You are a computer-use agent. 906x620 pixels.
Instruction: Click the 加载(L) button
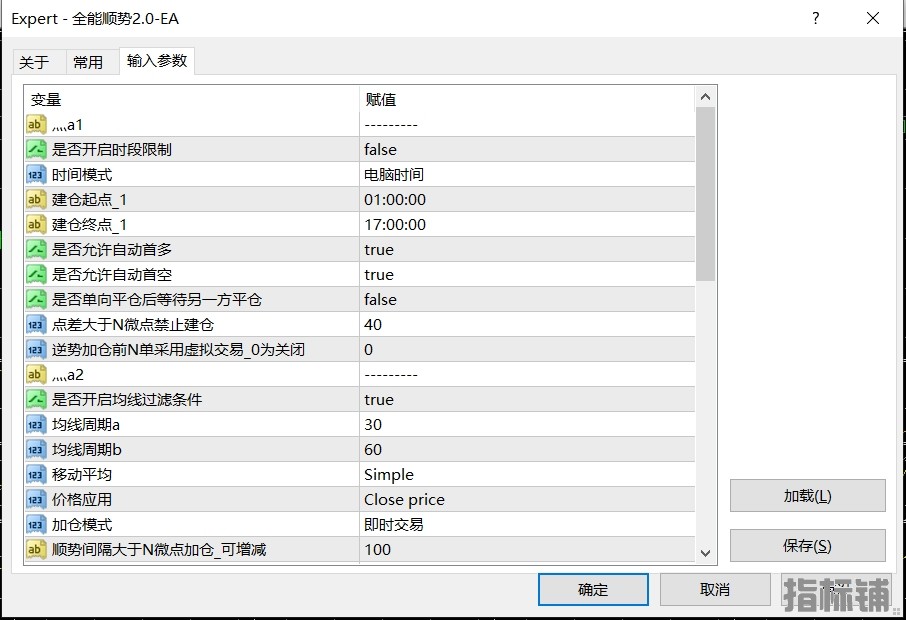pyautogui.click(x=807, y=496)
